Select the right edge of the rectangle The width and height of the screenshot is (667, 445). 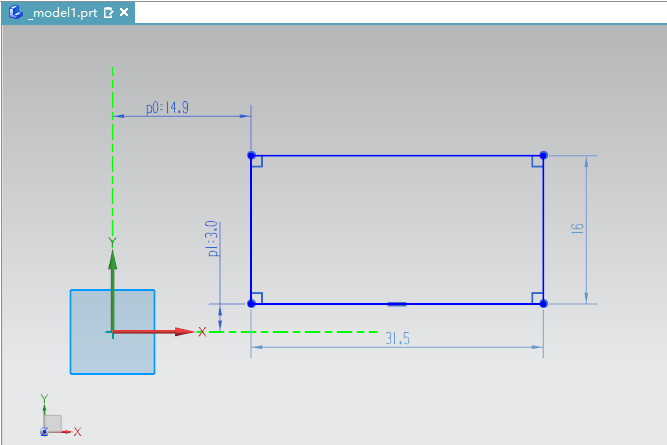point(543,229)
